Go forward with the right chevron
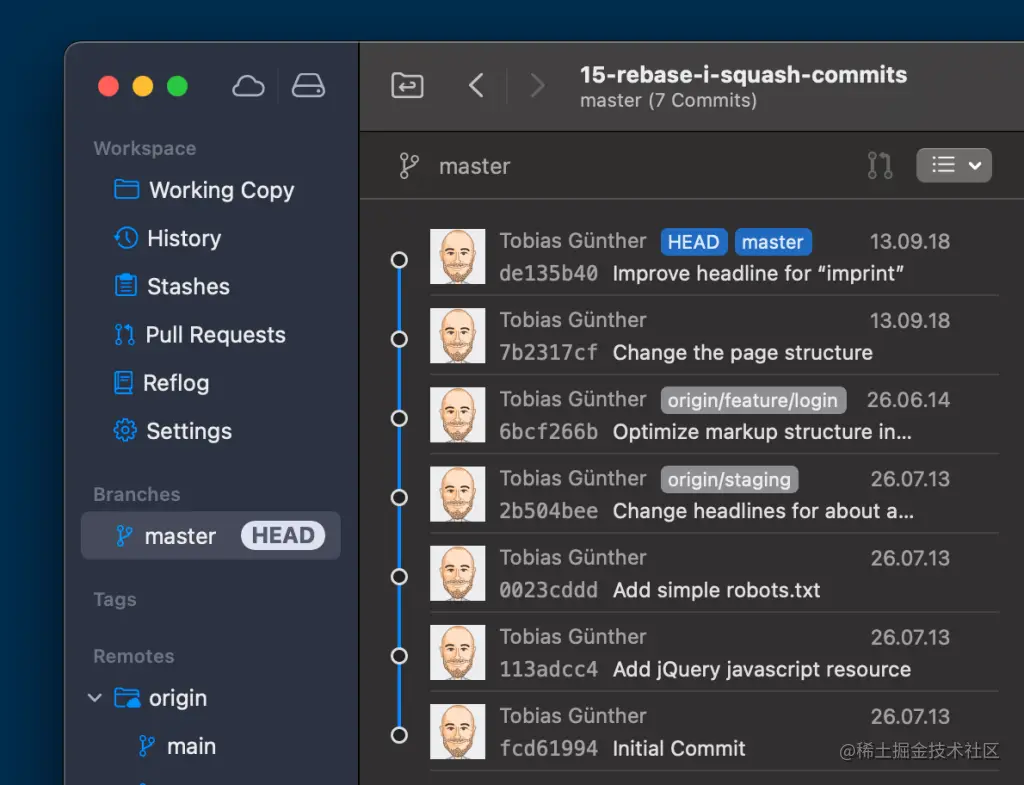The image size is (1024, 785). click(x=537, y=86)
